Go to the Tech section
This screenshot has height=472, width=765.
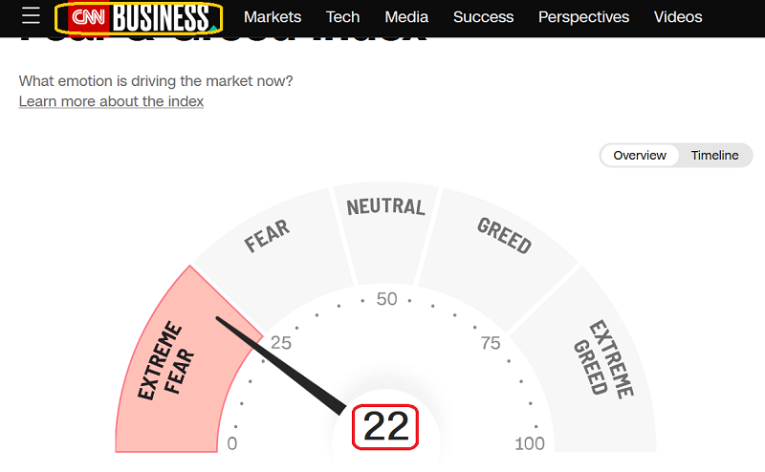pyautogui.click(x=343, y=17)
